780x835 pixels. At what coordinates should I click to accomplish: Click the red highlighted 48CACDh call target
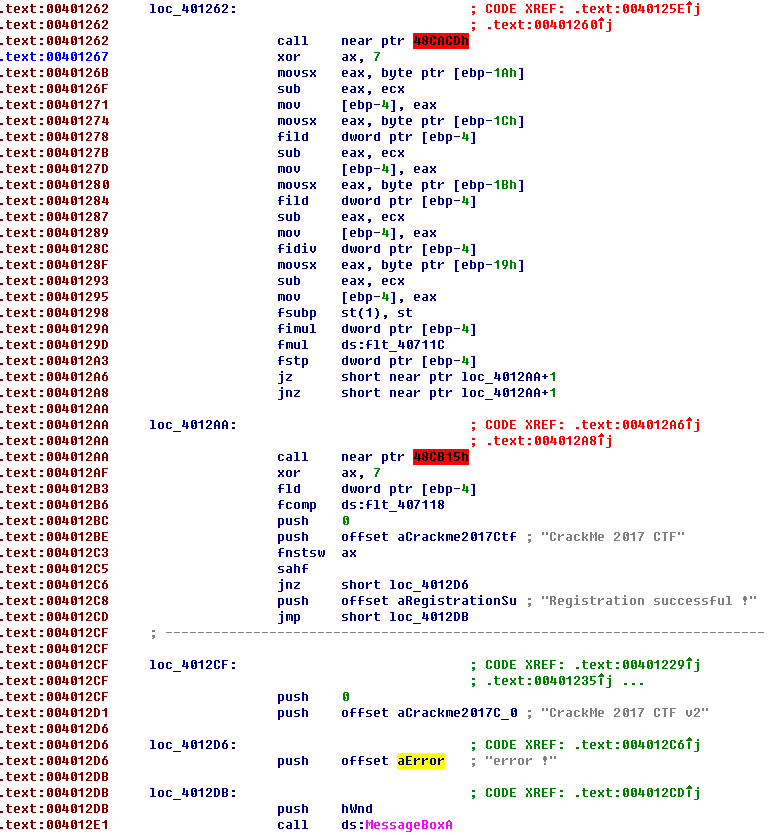point(441,41)
